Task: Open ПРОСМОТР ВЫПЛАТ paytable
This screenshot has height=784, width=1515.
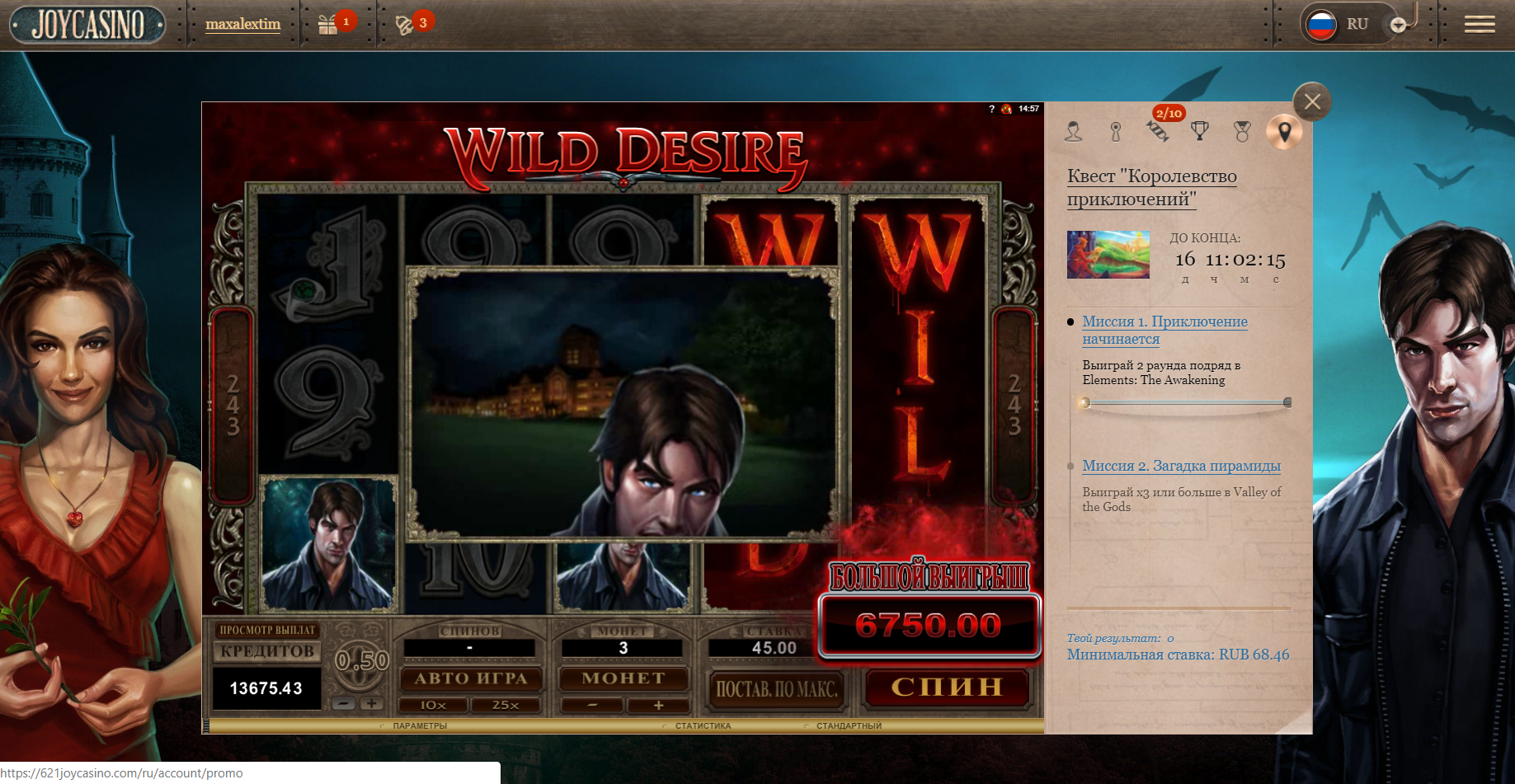Action: tap(267, 630)
